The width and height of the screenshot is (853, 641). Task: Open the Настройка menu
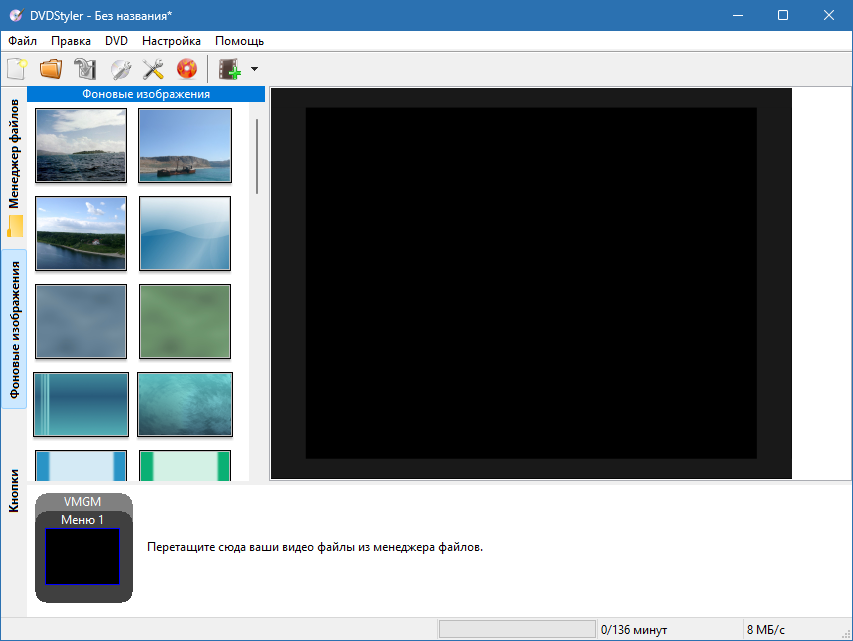[x=171, y=41]
